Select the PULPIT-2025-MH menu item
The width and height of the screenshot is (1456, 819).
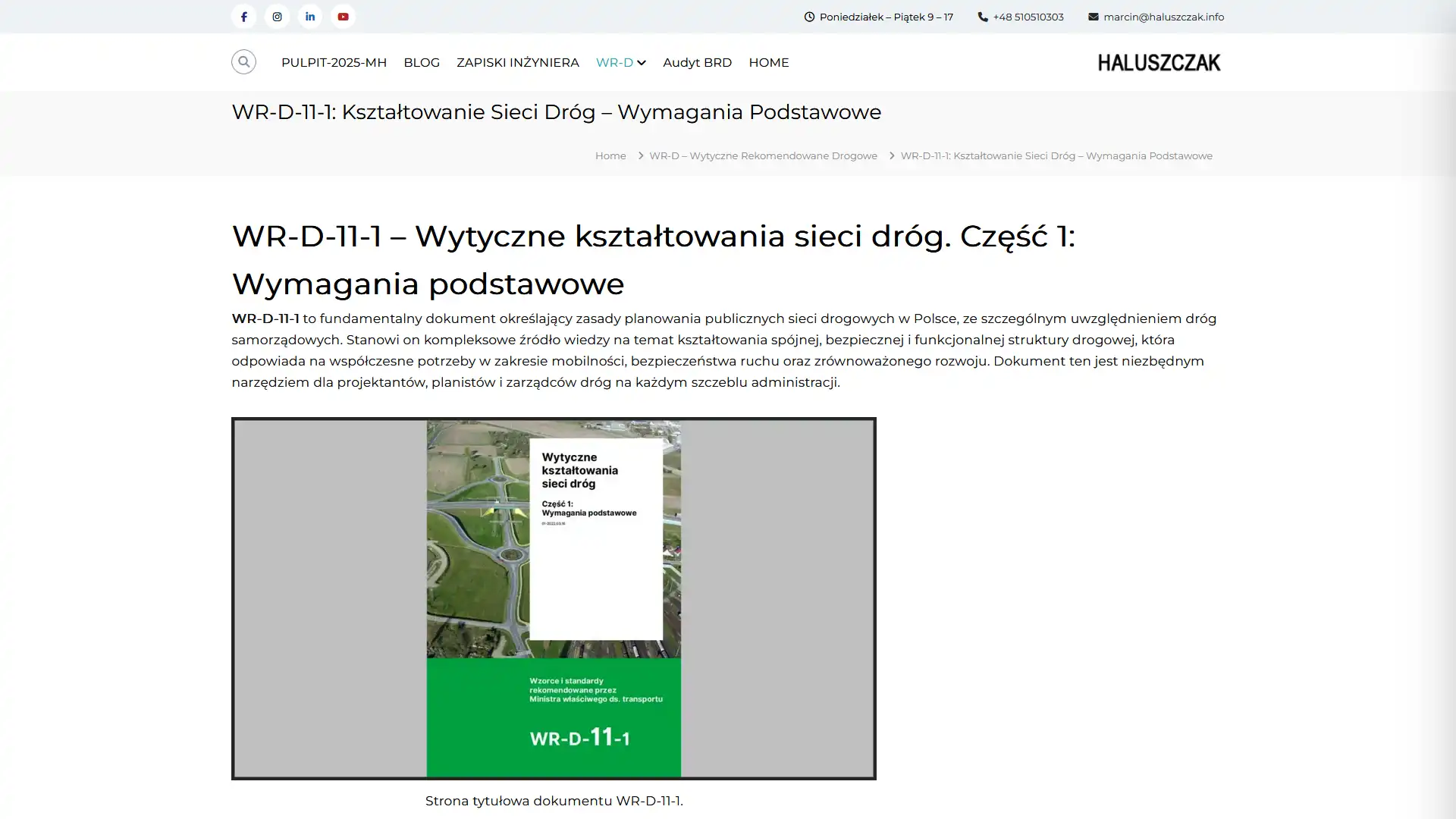(x=334, y=62)
